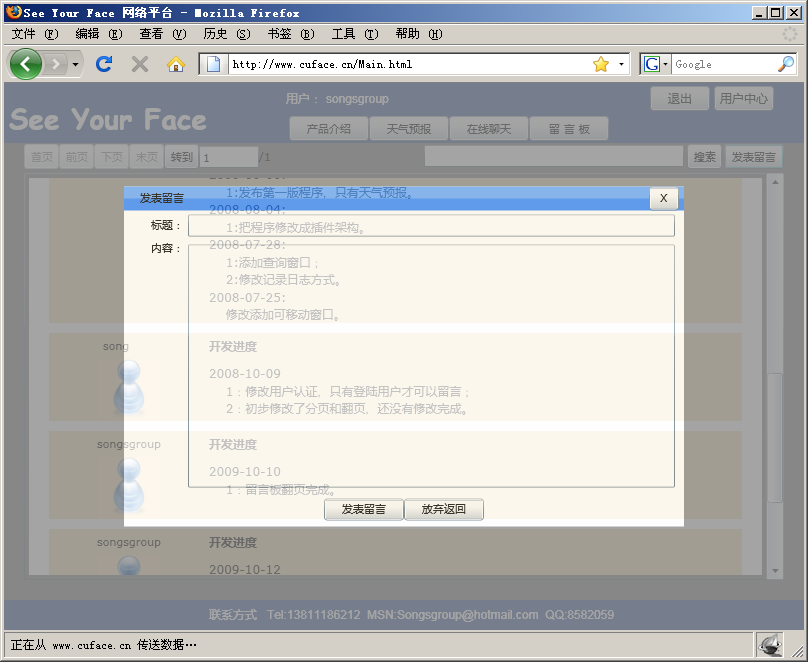Click the 2008-10-09 date text

click(245, 374)
